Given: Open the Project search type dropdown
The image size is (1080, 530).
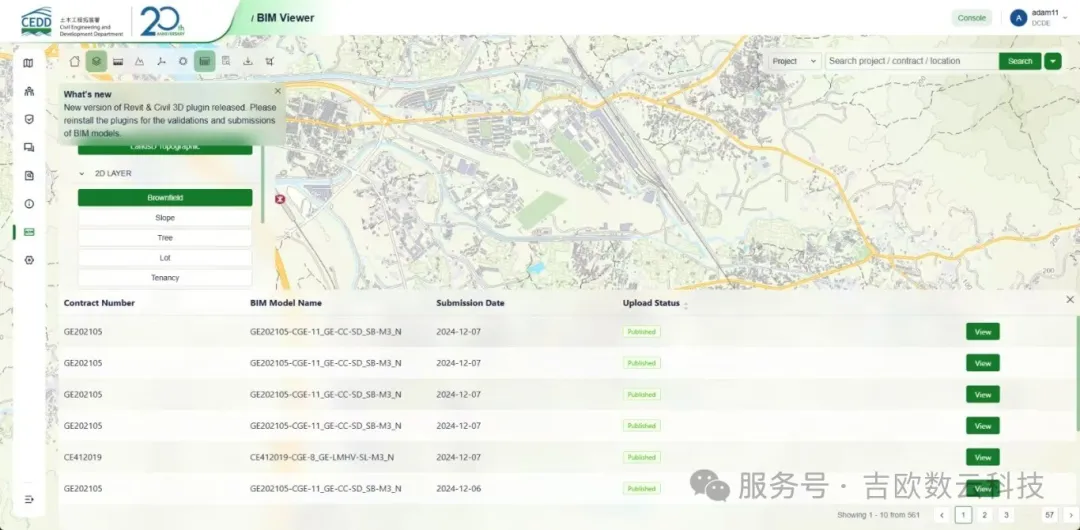Looking at the screenshot, I should (x=795, y=61).
